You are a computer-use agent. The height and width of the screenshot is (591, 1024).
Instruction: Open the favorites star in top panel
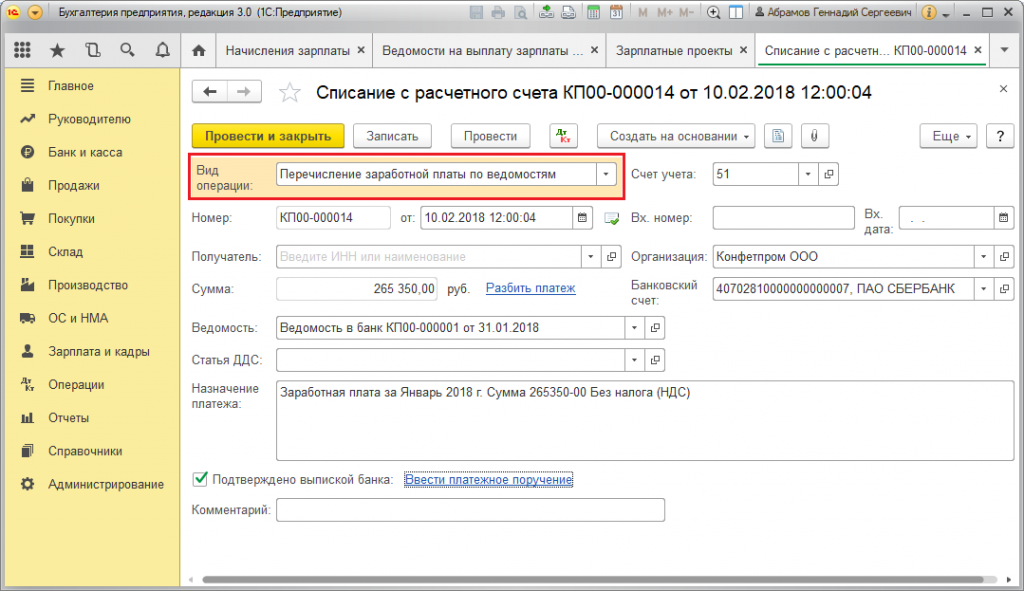57,50
